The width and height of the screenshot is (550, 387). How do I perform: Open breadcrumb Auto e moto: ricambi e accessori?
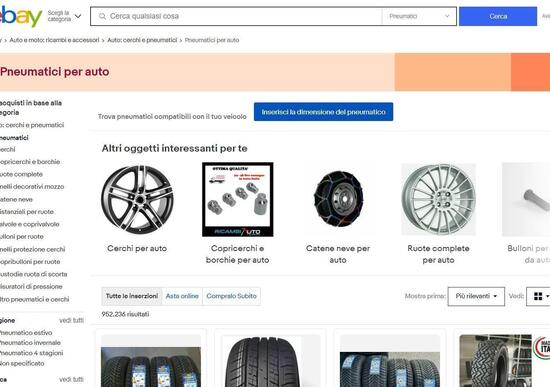coord(54,40)
